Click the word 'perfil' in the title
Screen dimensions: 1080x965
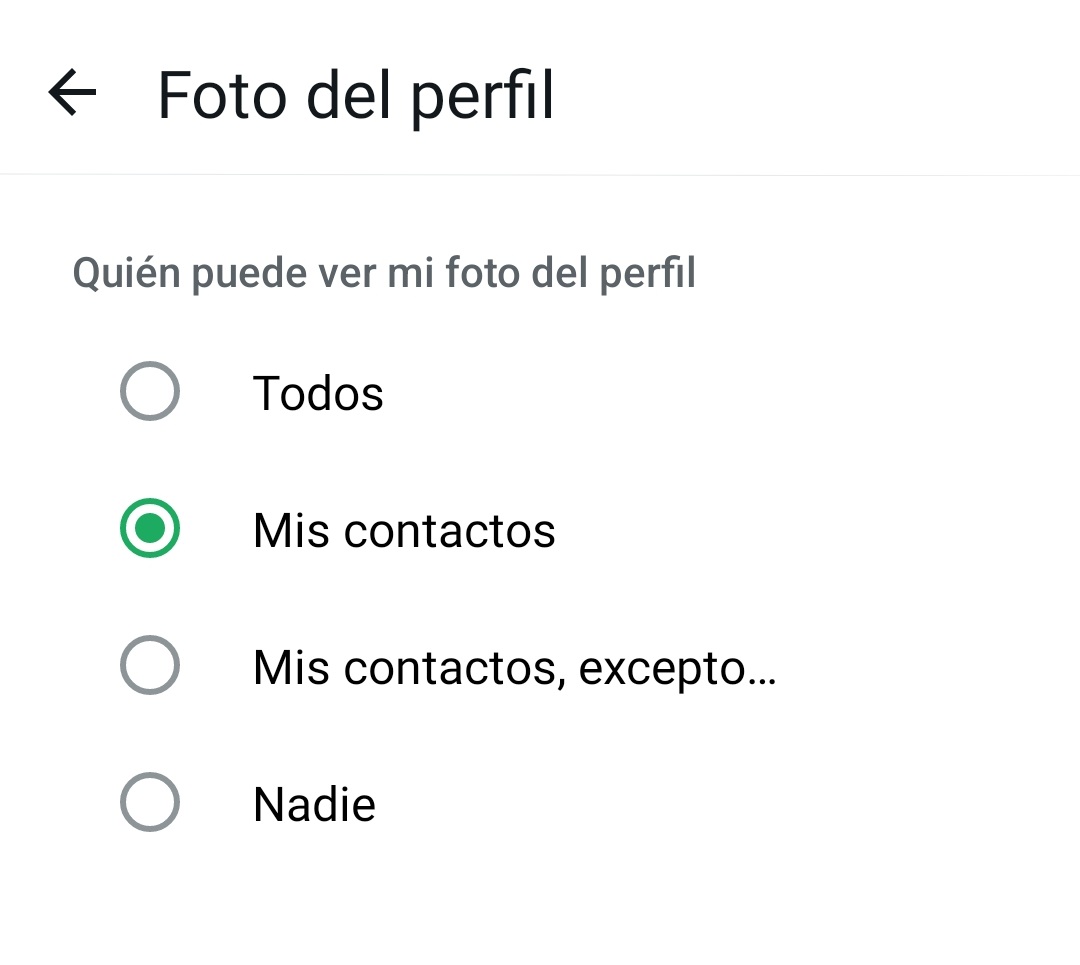pyautogui.click(x=482, y=97)
